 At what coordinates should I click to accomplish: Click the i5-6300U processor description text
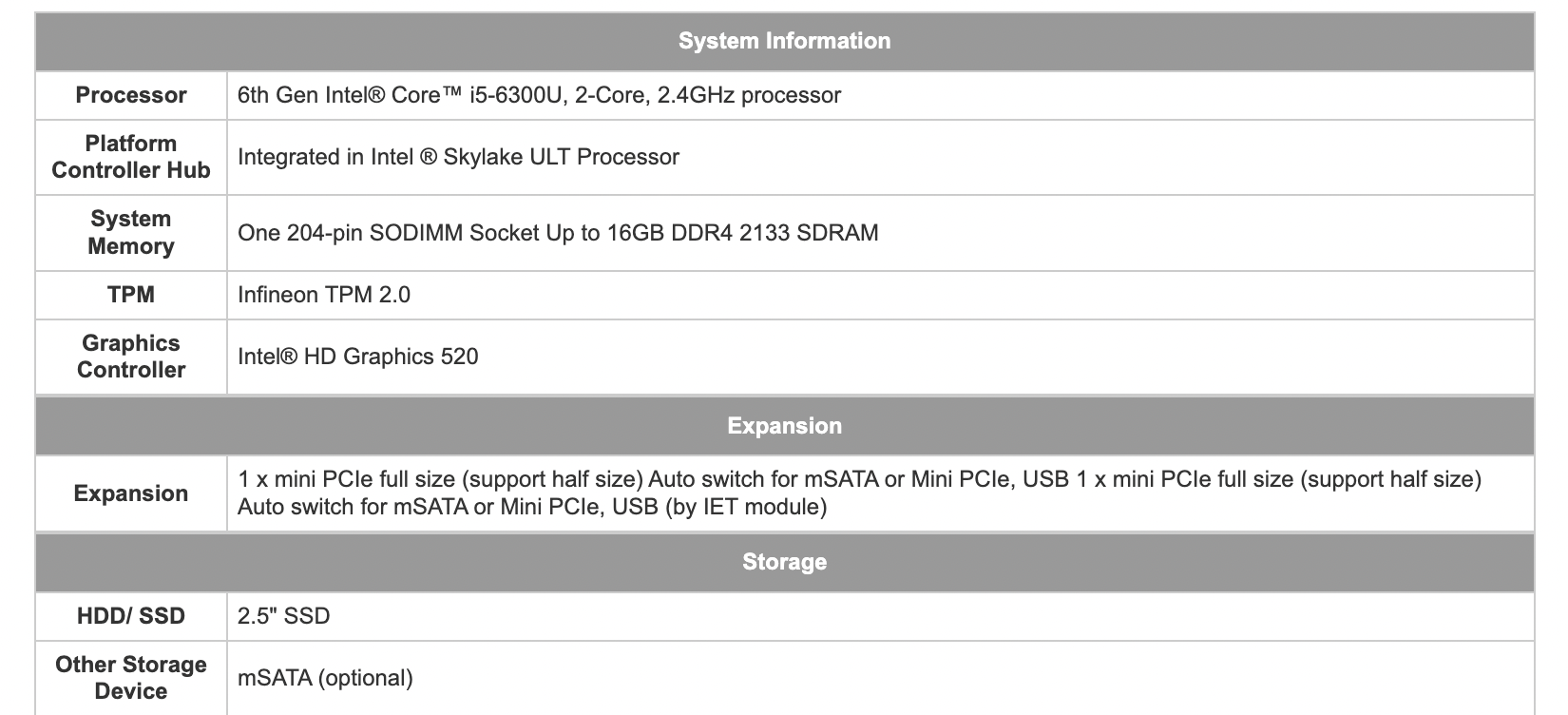(x=539, y=95)
